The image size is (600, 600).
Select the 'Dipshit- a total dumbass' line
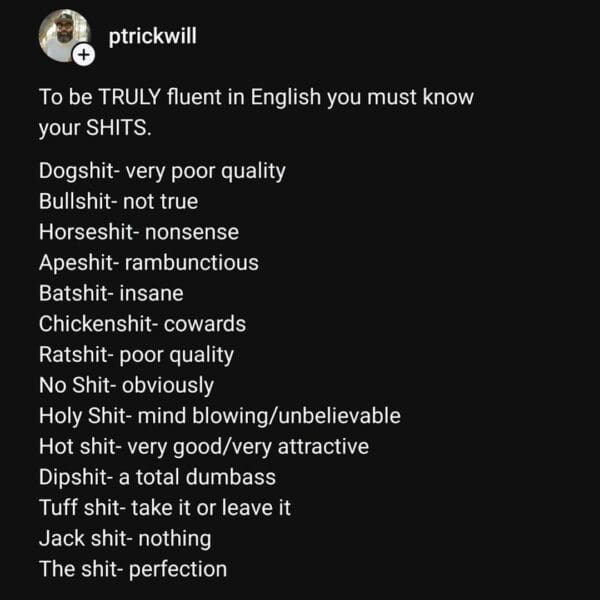click(x=157, y=477)
